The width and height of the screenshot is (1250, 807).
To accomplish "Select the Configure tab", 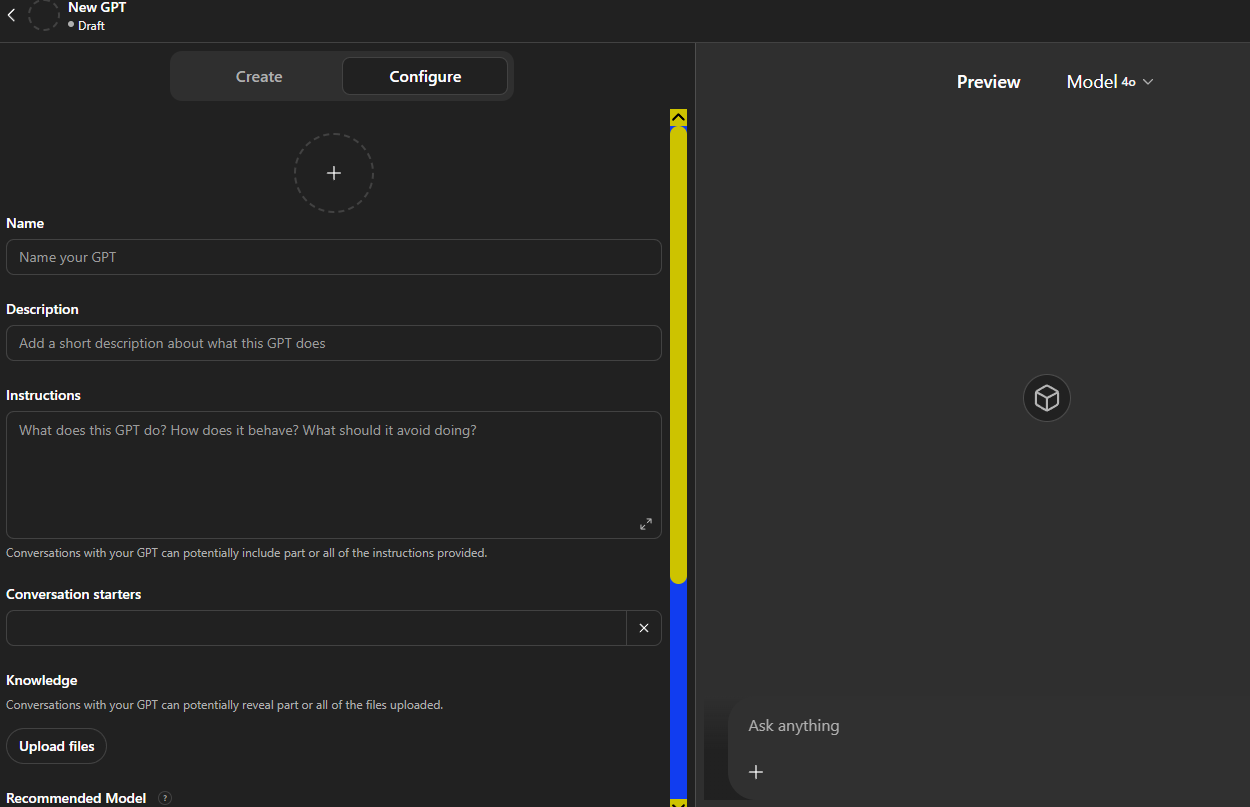I will click(x=425, y=77).
